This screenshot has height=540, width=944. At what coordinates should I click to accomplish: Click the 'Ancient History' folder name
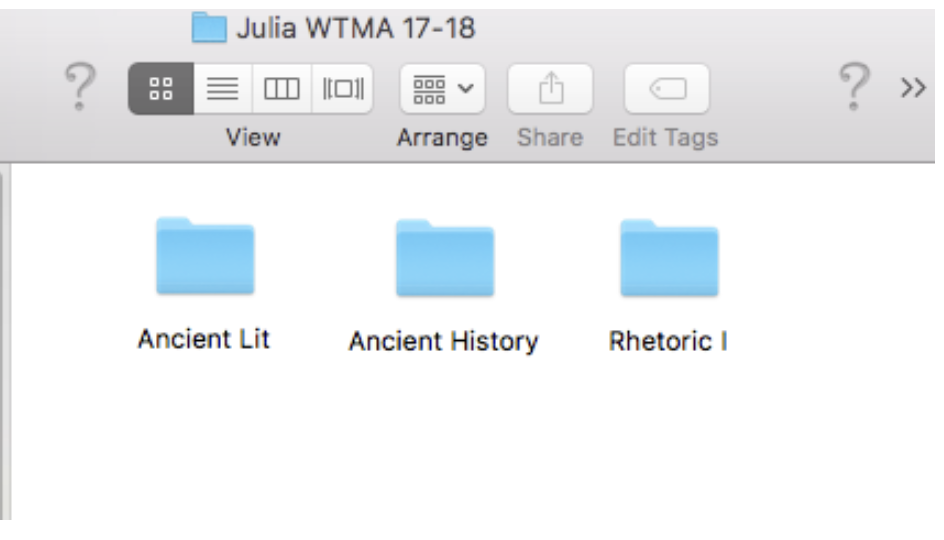pyautogui.click(x=444, y=341)
